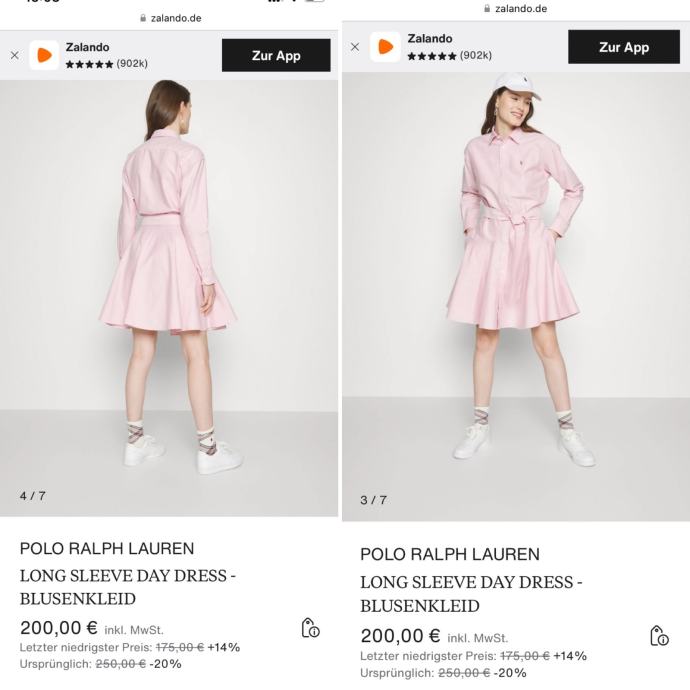
Task: Tap the Zalando logo in right banner
Action: (385, 47)
